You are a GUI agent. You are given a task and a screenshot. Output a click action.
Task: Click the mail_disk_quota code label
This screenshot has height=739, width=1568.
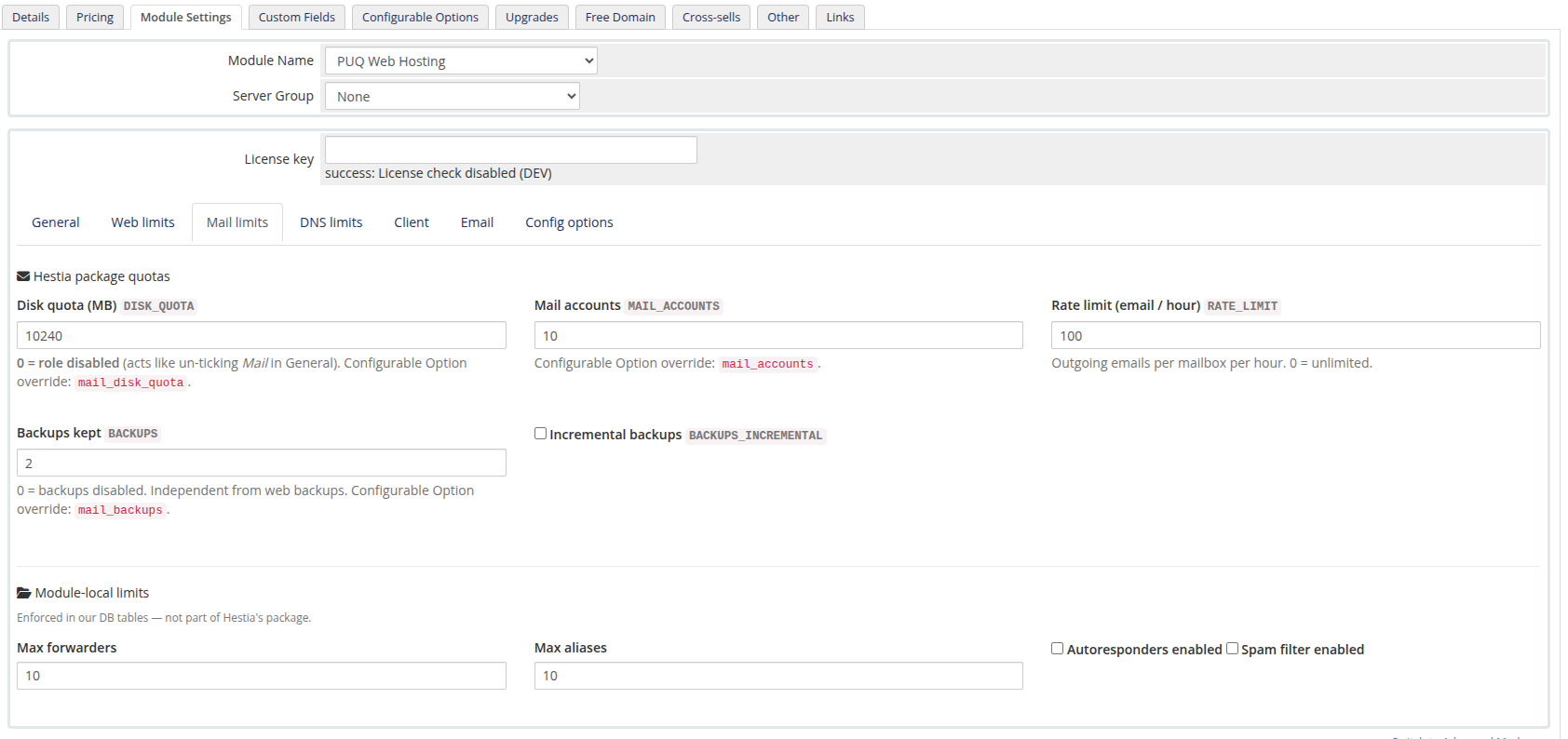[131, 383]
